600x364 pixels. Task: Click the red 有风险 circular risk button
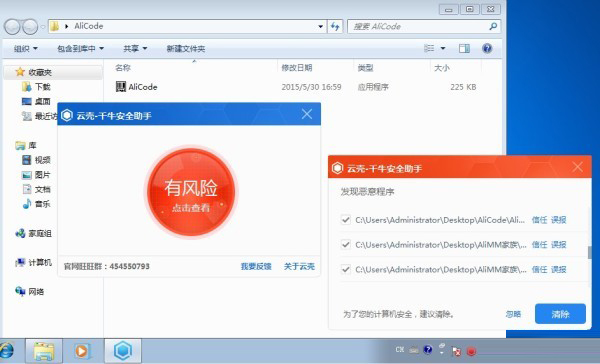click(x=191, y=192)
